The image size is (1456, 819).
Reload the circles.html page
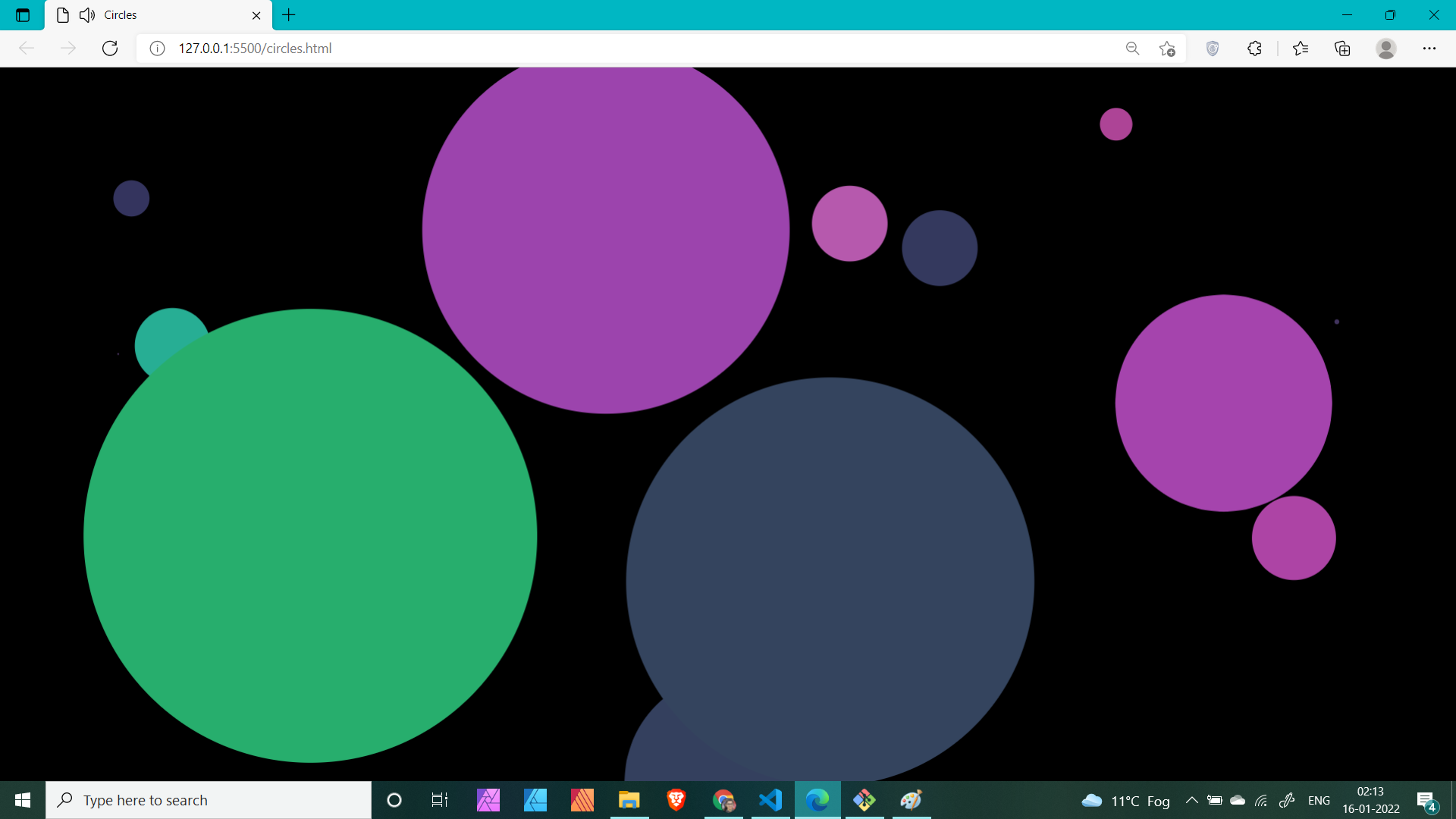110,49
